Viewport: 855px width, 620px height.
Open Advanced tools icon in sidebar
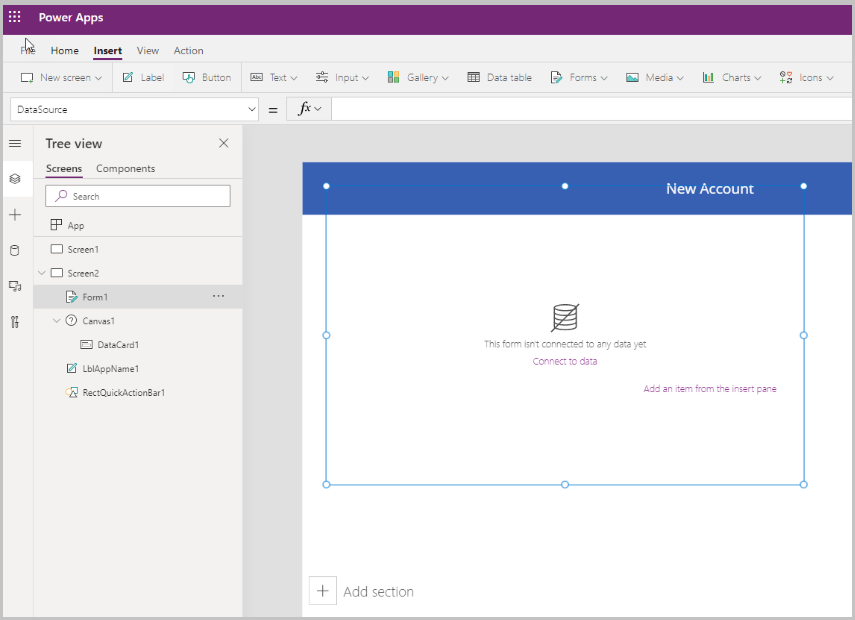(15, 322)
